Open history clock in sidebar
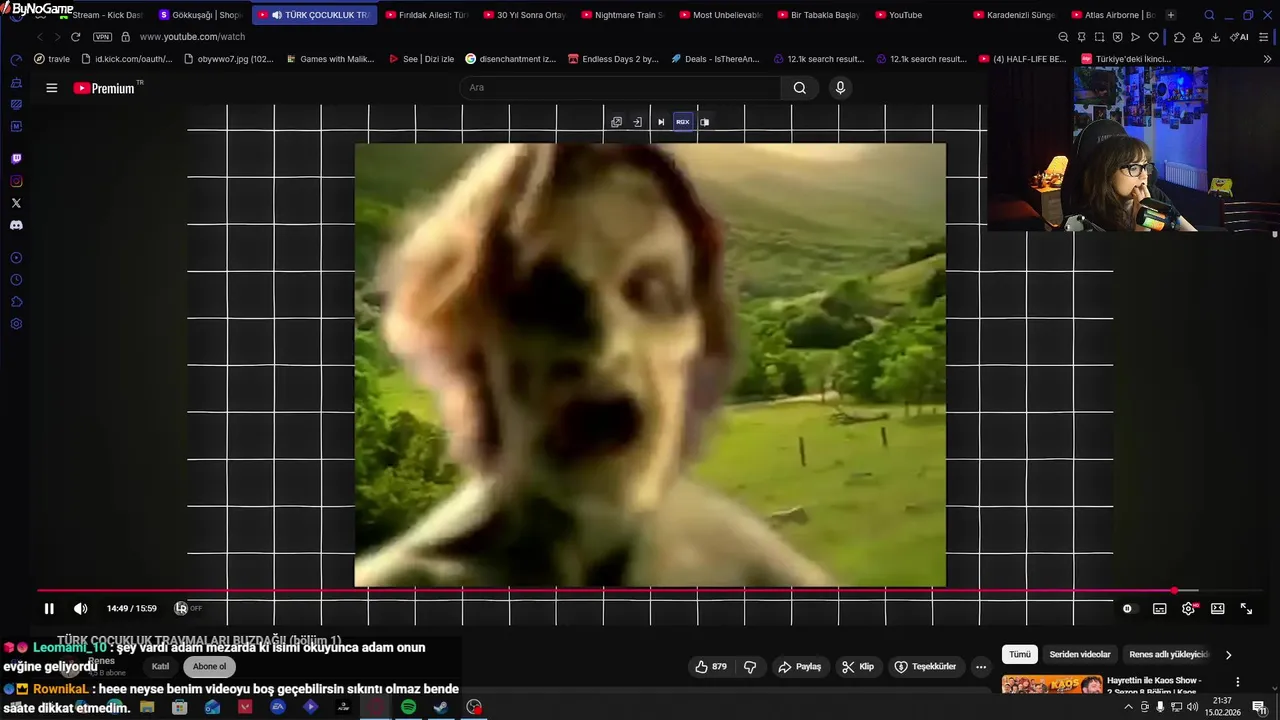The height and width of the screenshot is (720, 1280). [16, 280]
